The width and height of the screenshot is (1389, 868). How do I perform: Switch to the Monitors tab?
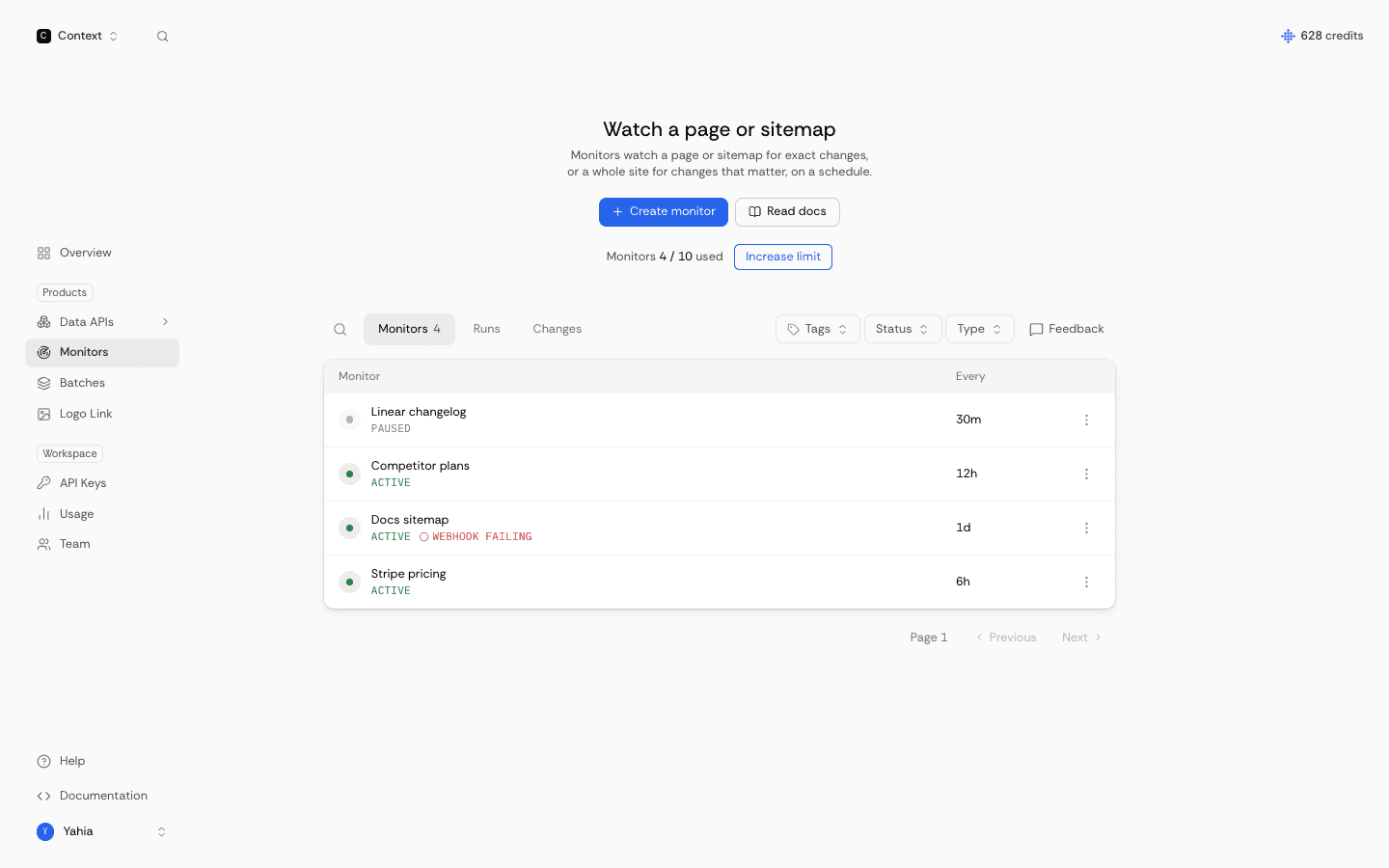click(409, 329)
